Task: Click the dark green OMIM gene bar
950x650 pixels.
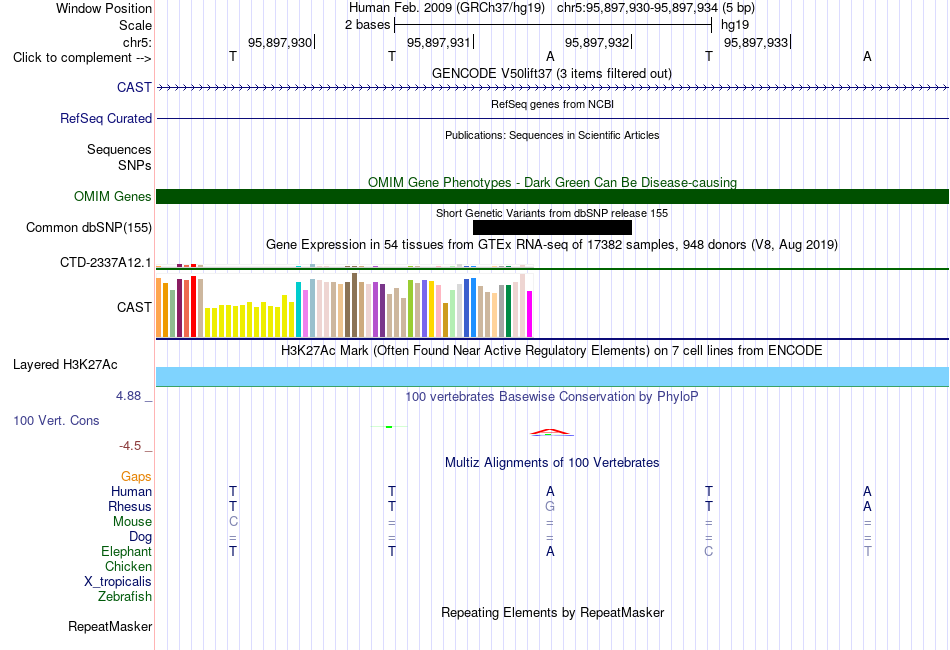Action: coord(552,196)
